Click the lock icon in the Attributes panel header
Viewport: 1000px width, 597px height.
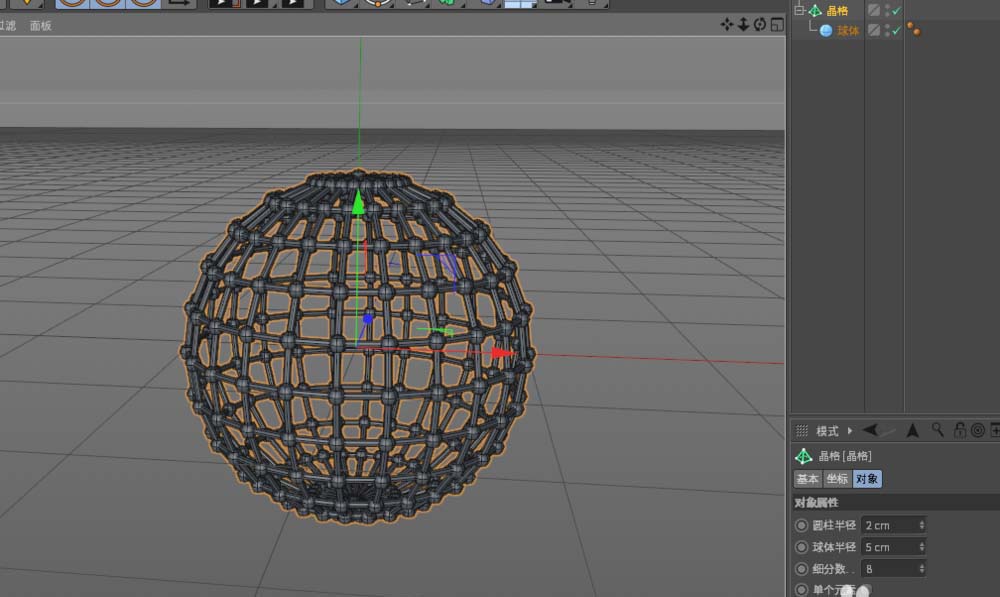(958, 430)
